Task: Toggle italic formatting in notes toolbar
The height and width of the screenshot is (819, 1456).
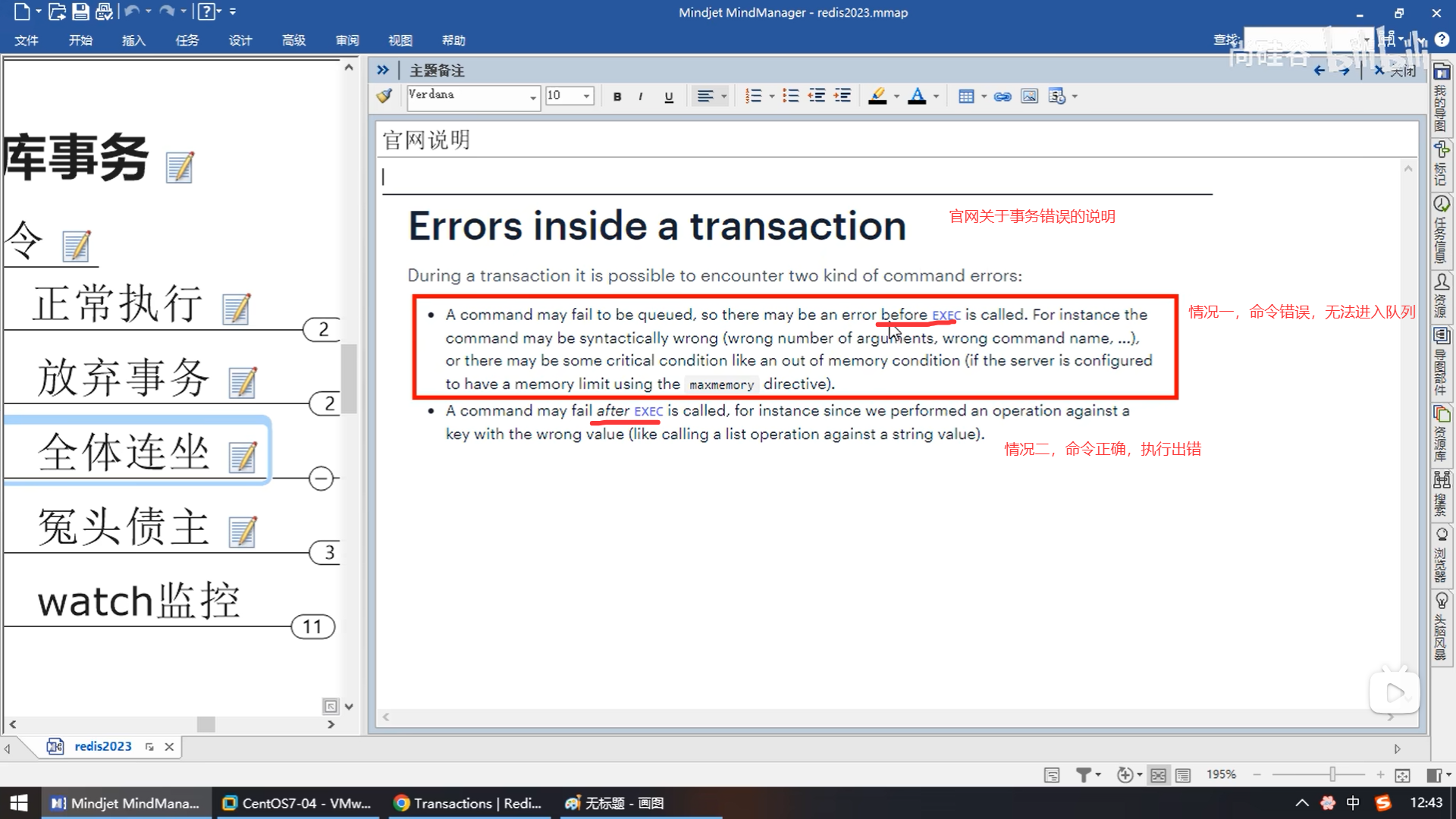Action: pyautogui.click(x=641, y=96)
